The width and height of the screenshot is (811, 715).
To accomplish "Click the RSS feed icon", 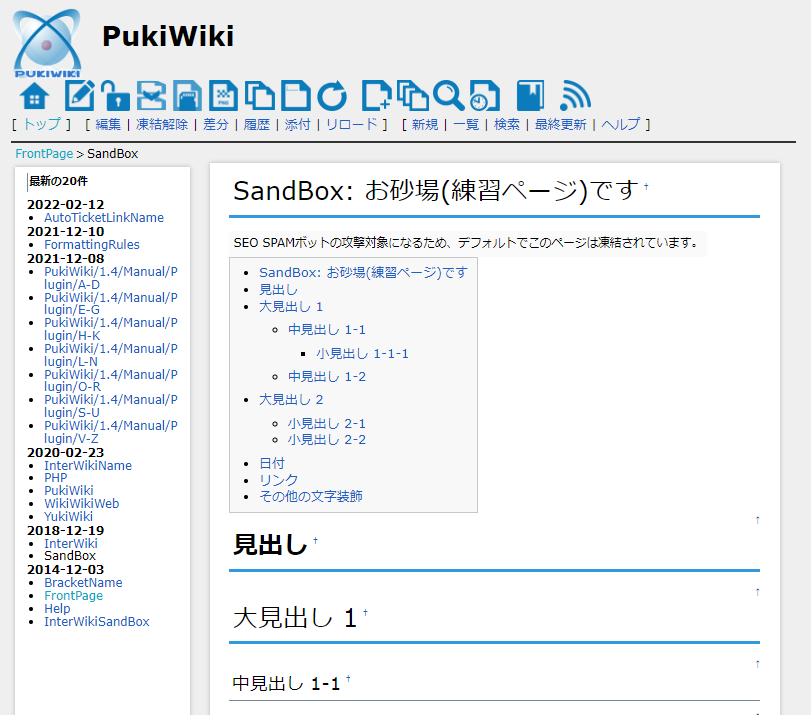I will coord(575,96).
